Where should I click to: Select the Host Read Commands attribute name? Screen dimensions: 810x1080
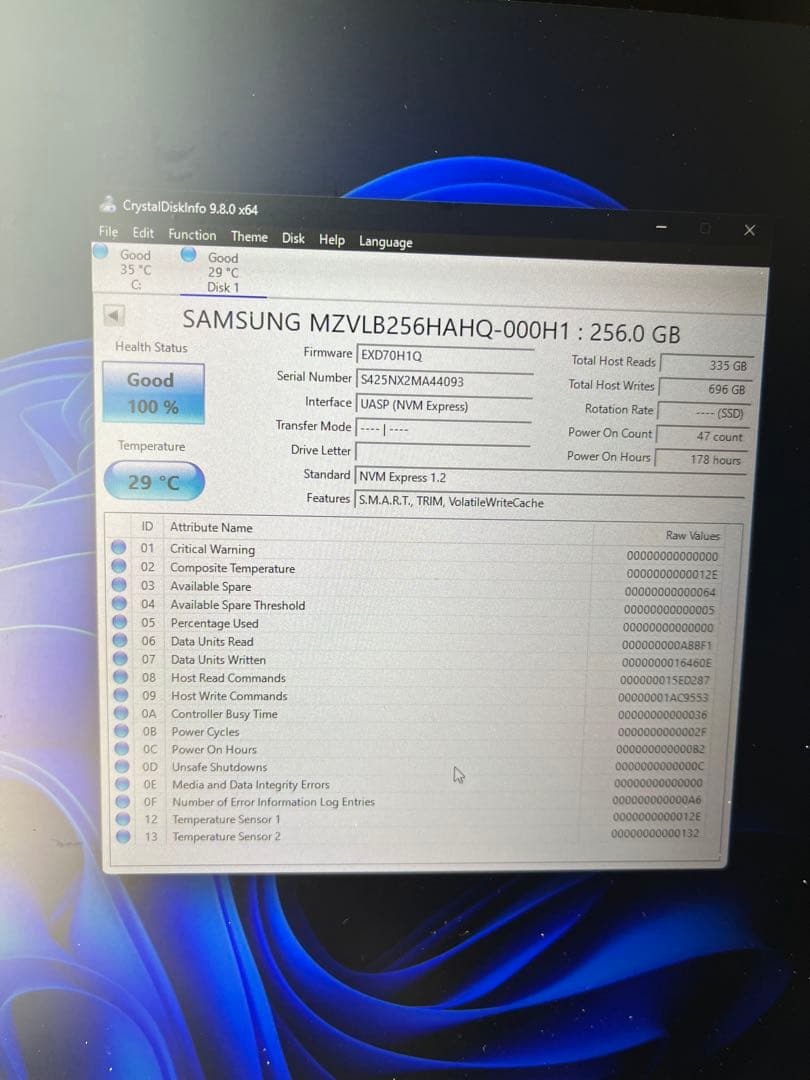click(228, 678)
